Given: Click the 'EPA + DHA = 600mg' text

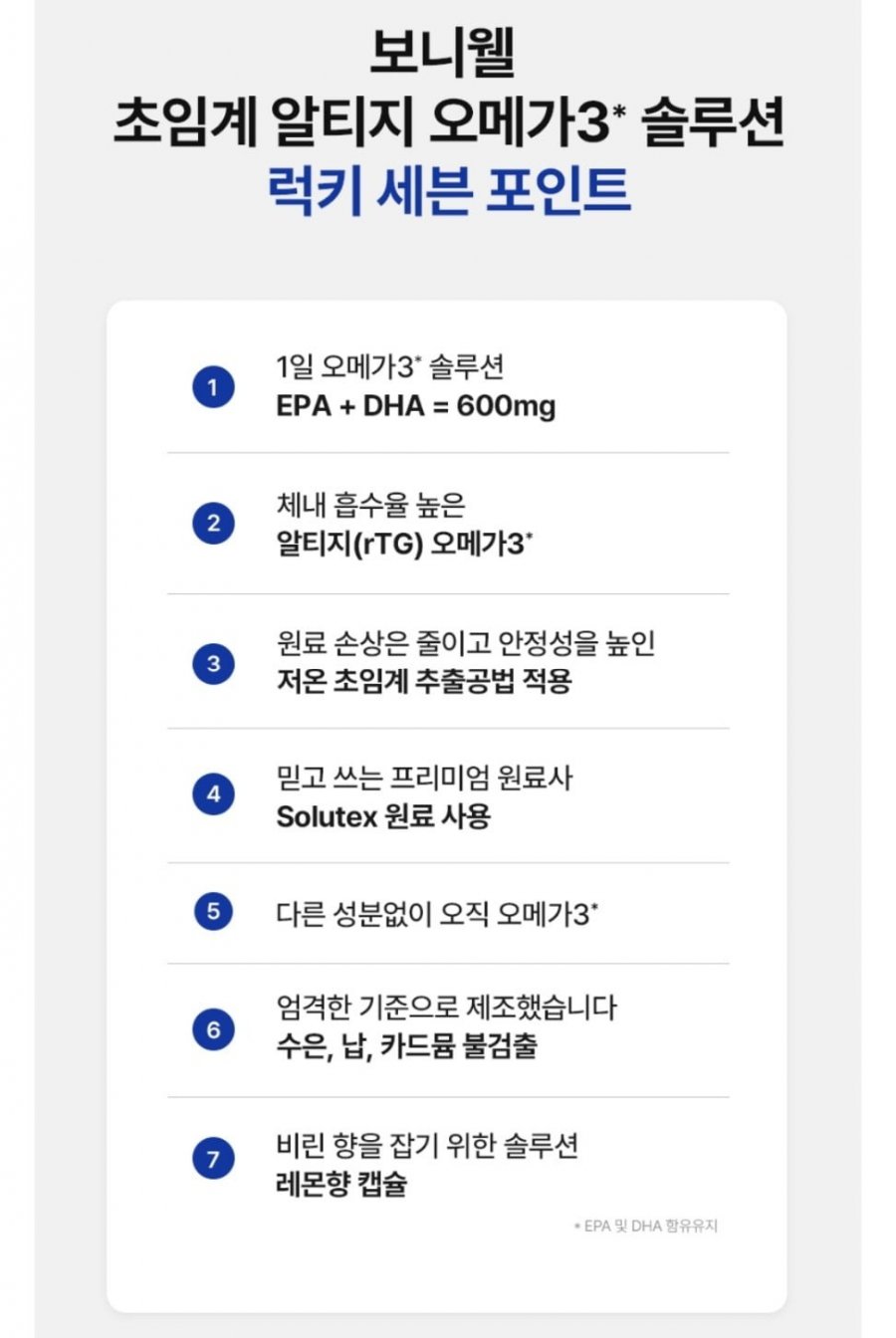Looking at the screenshot, I should click(x=415, y=407).
